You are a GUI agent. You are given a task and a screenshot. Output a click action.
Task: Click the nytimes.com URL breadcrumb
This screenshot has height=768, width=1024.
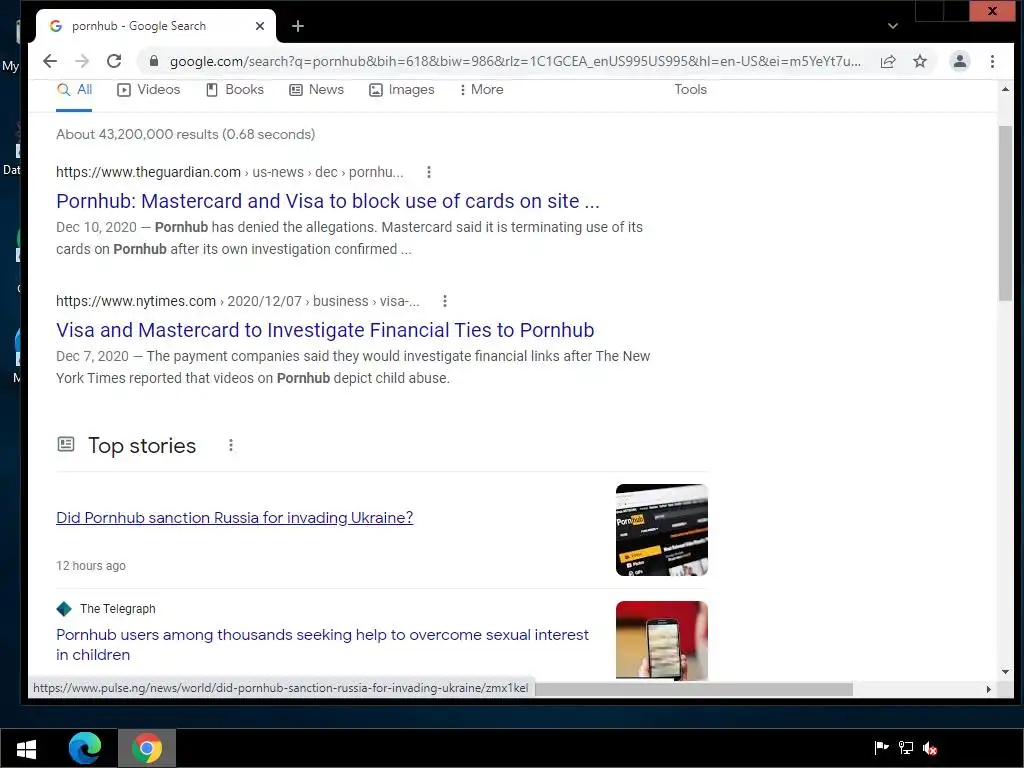(x=238, y=301)
